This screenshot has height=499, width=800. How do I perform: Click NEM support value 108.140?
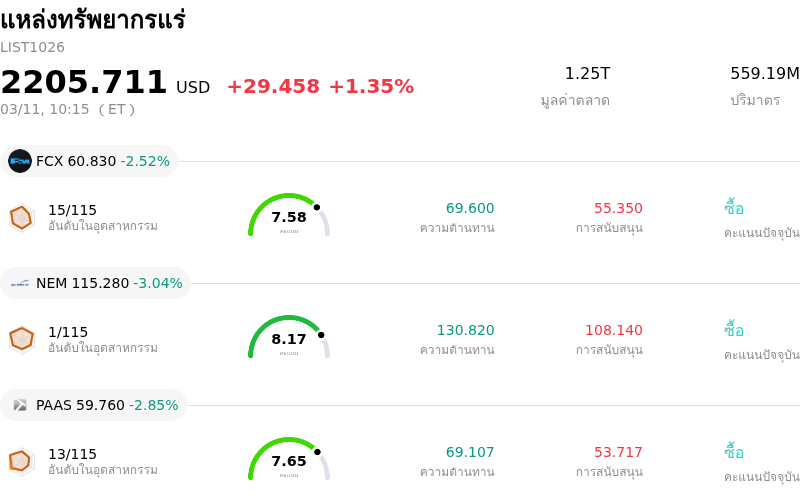coord(614,330)
